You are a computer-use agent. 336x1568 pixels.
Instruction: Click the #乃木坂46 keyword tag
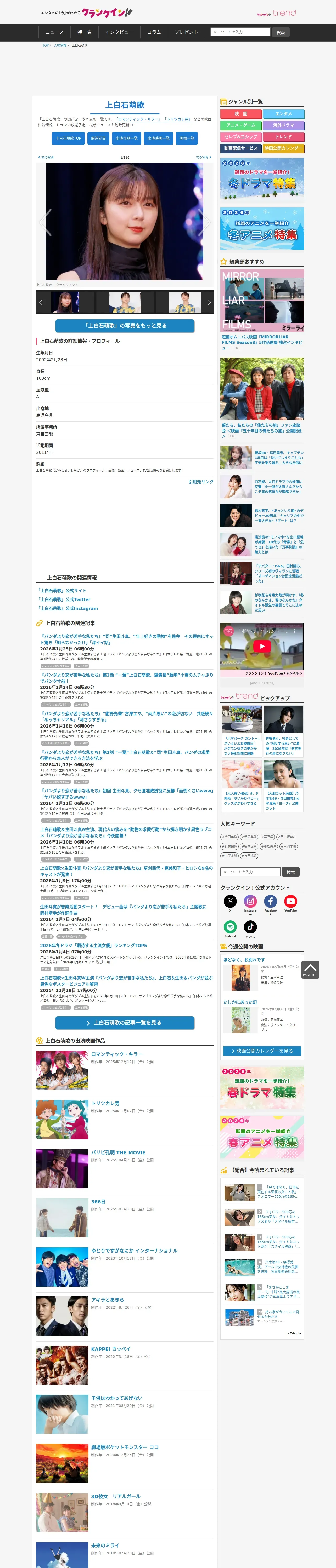(x=286, y=837)
